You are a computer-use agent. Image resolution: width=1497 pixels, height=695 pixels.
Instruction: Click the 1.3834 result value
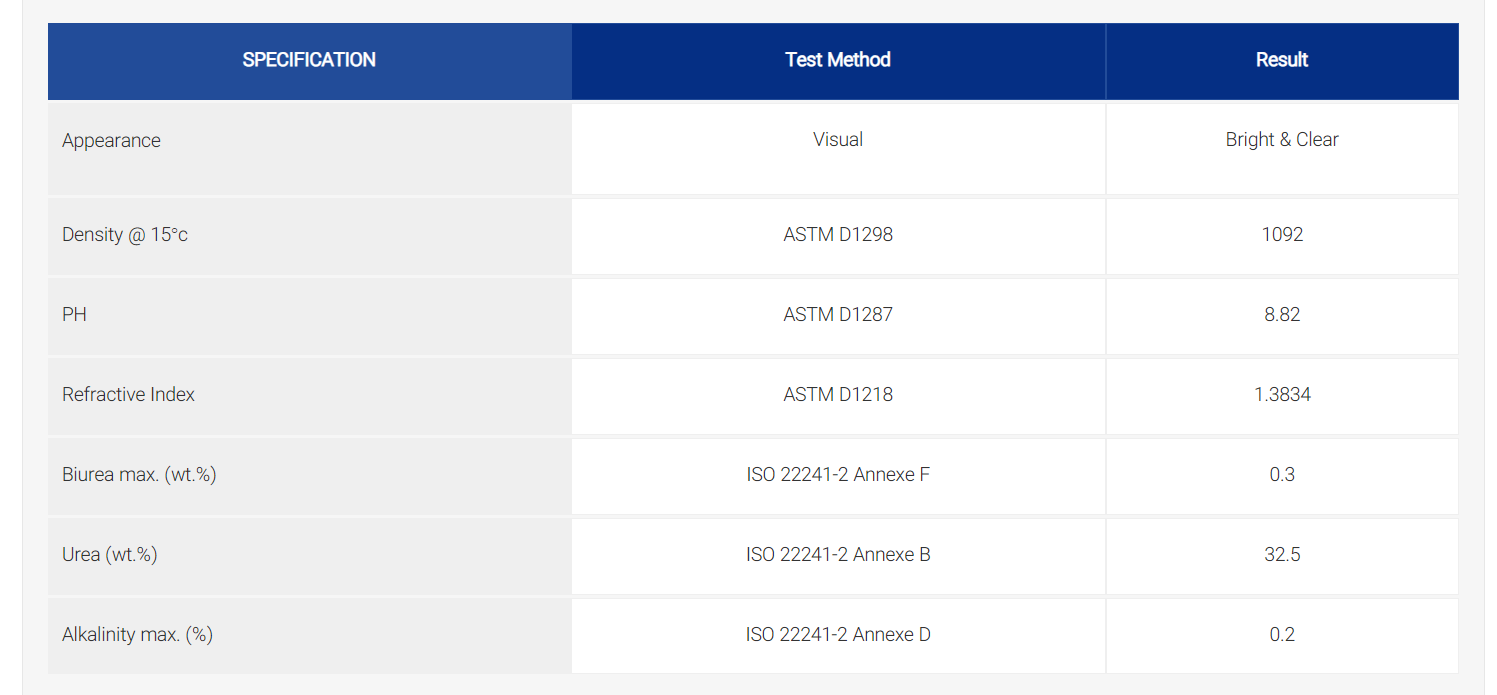[x=1282, y=396]
